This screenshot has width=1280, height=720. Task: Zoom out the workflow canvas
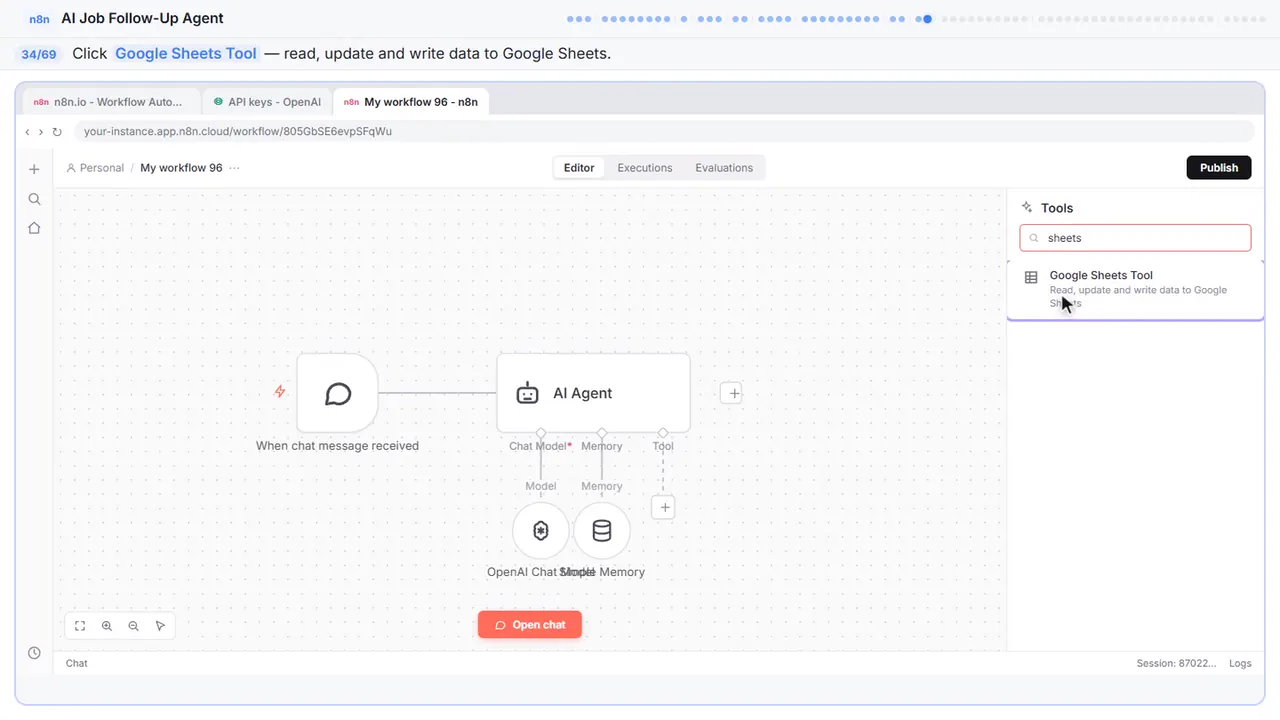[134, 626]
